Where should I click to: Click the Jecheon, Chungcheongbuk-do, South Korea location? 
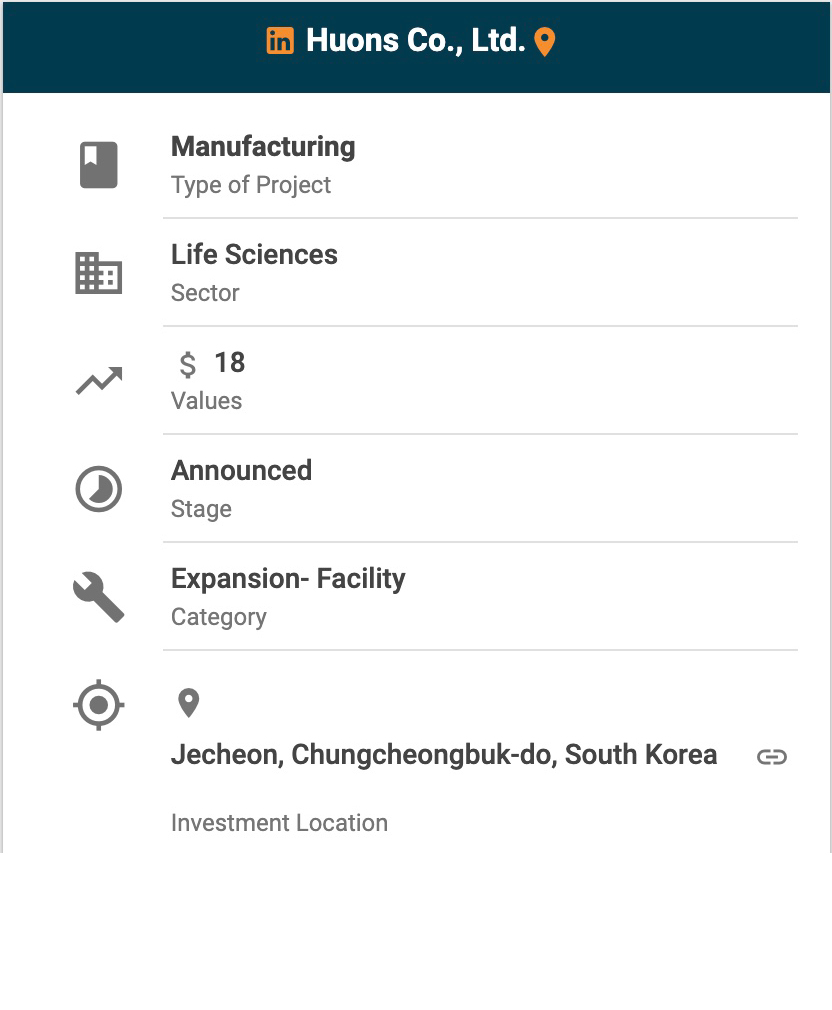444,755
